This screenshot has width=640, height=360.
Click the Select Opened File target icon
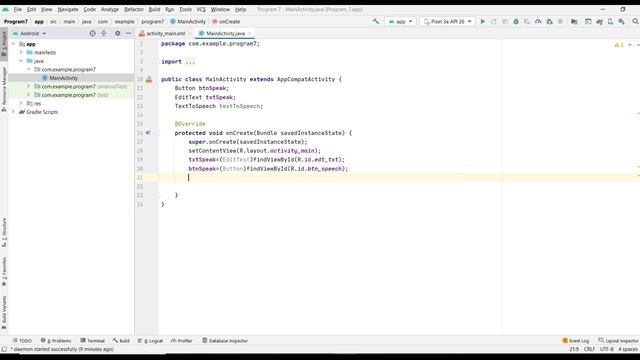tap(92, 33)
